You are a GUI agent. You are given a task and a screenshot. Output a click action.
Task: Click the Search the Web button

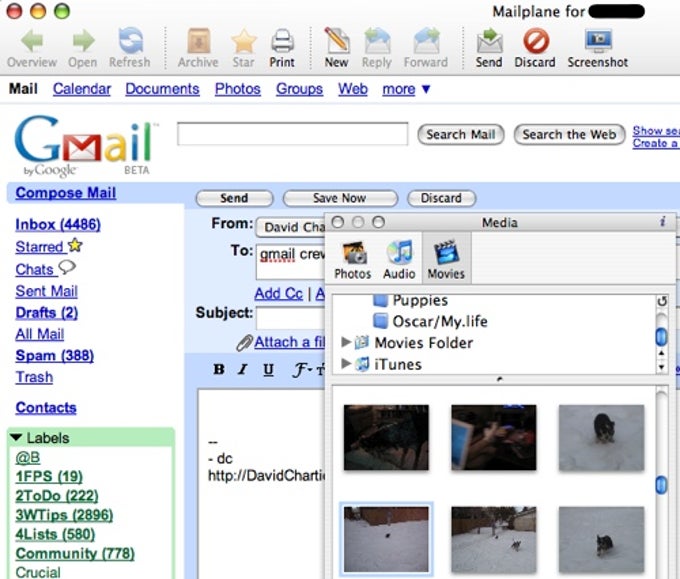click(569, 134)
